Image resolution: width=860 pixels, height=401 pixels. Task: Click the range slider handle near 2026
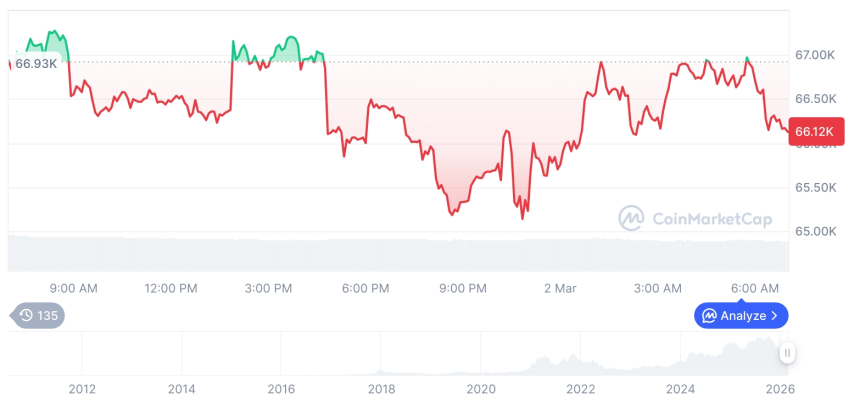tap(787, 353)
